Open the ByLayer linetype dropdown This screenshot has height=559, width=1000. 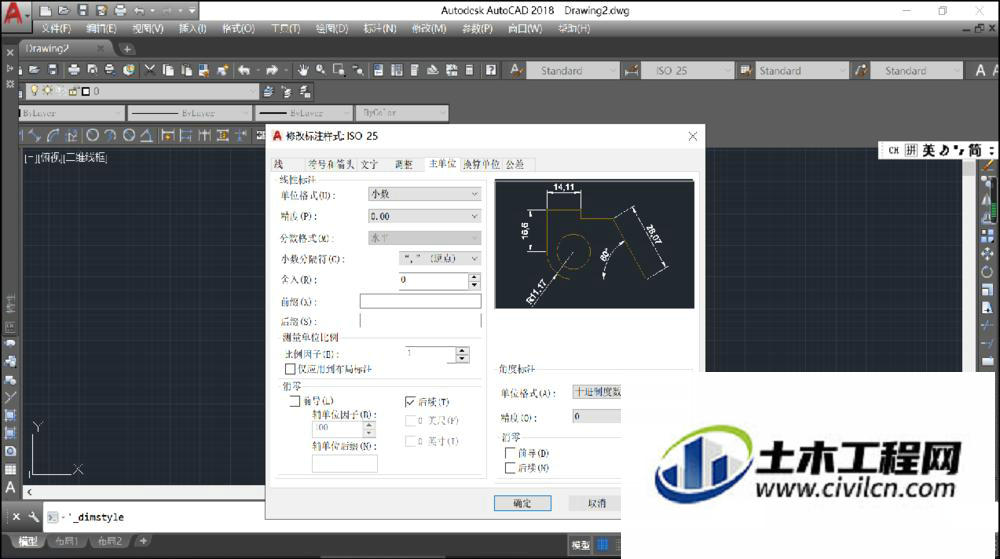[189, 113]
